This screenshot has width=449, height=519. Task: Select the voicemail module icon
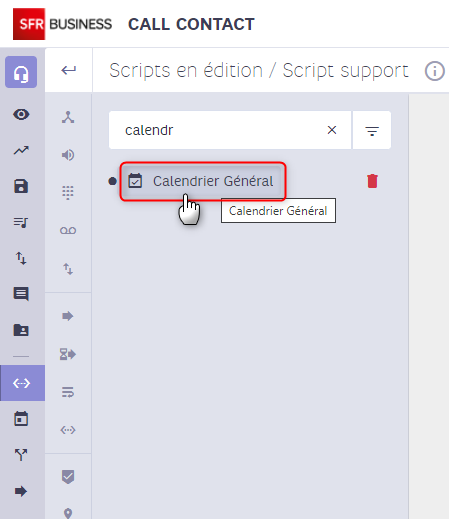(x=68, y=230)
